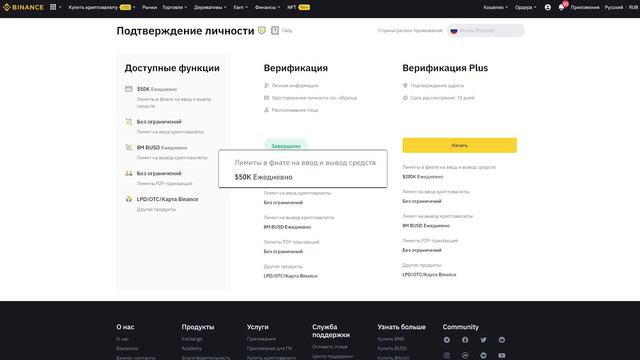Open the Рынки menu item
The image size is (640, 360).
149,7
